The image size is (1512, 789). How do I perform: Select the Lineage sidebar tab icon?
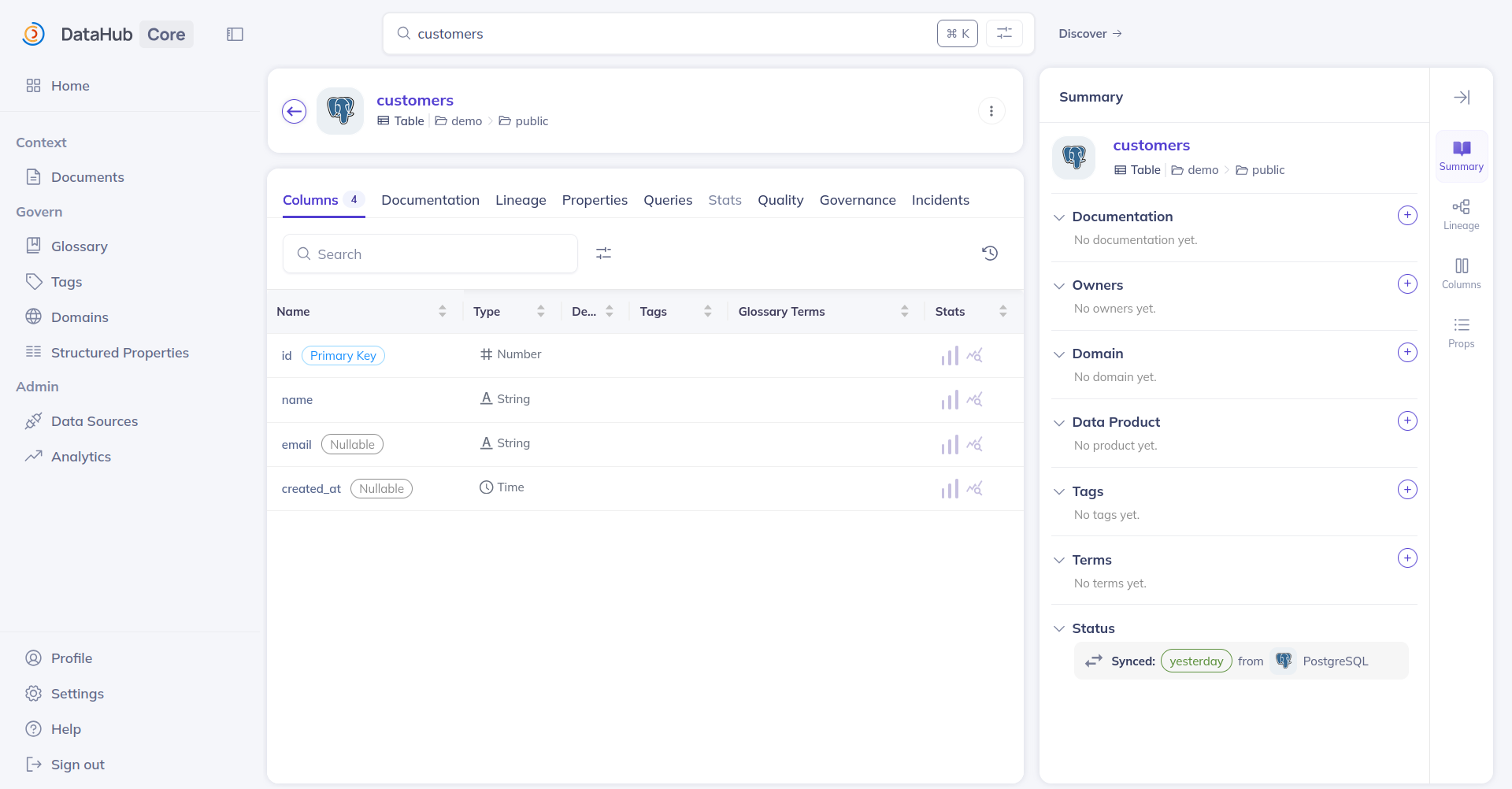pos(1462,214)
